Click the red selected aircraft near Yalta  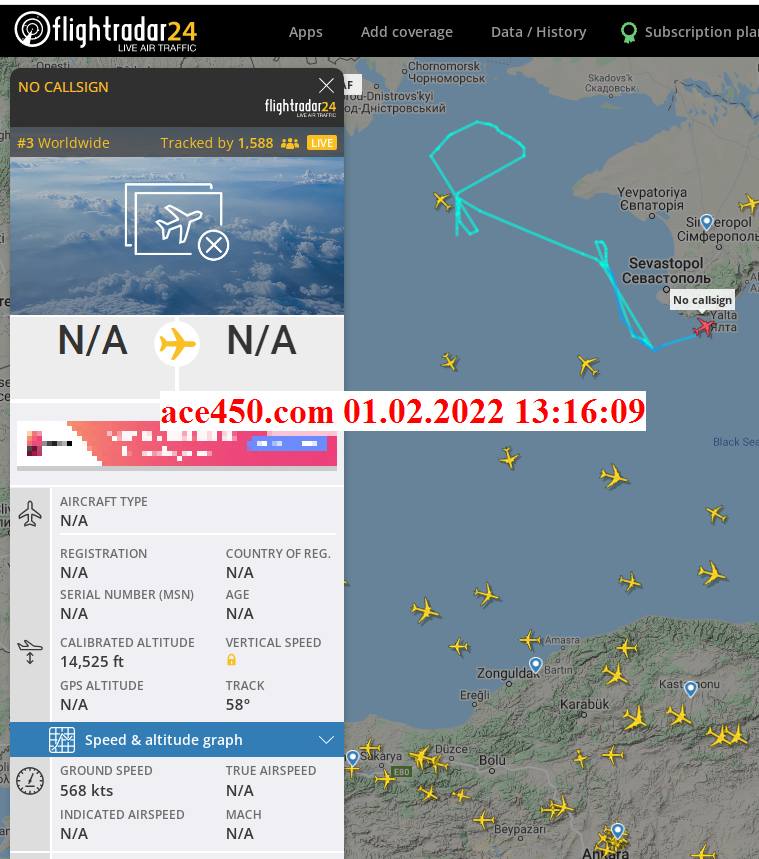704,327
